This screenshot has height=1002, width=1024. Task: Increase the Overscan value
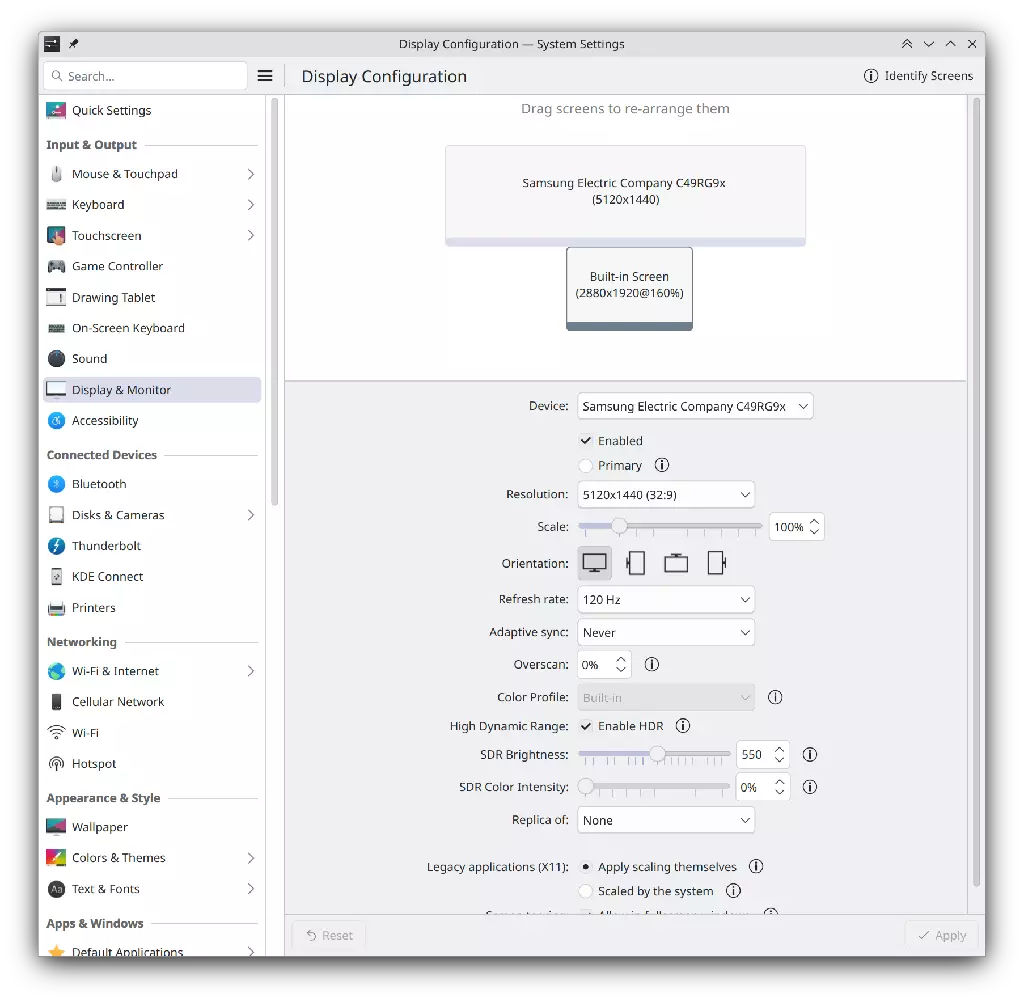(x=621, y=659)
